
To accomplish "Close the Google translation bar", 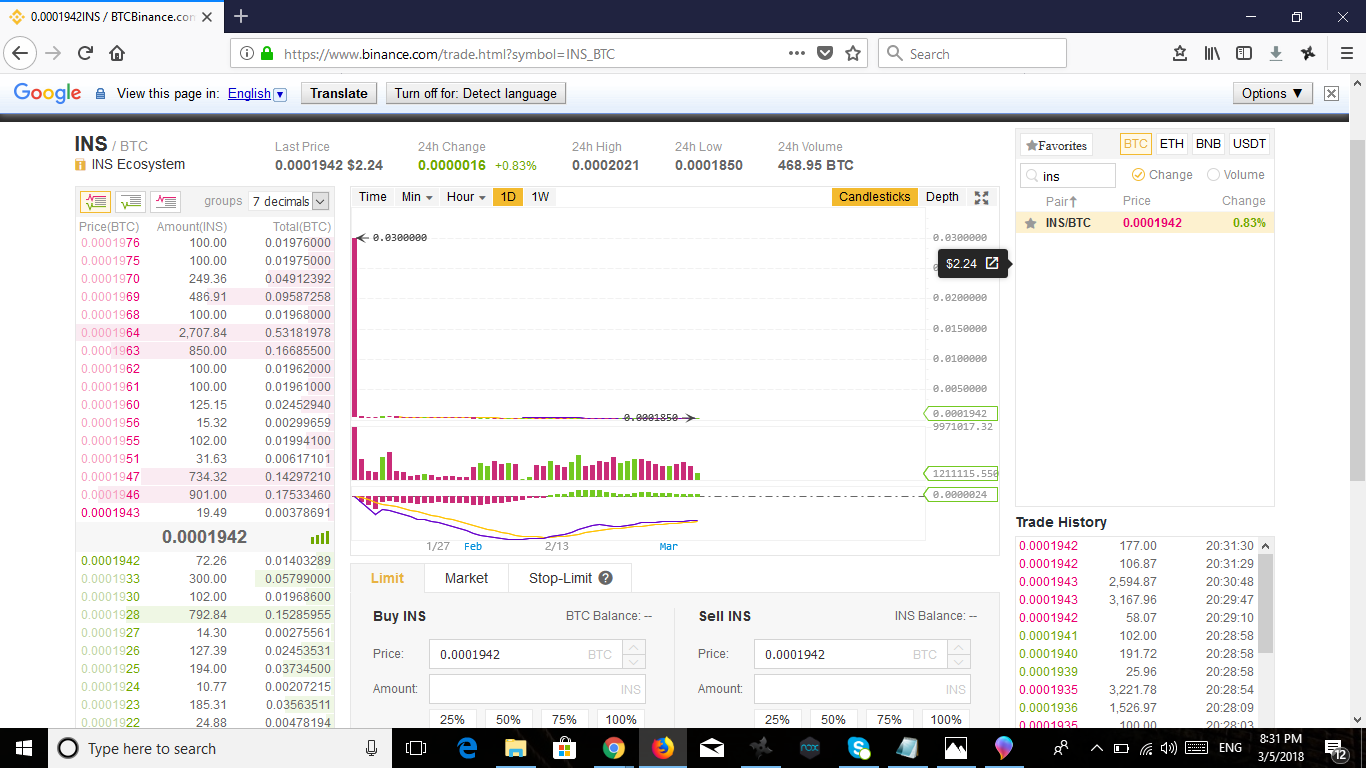I will point(1331,93).
